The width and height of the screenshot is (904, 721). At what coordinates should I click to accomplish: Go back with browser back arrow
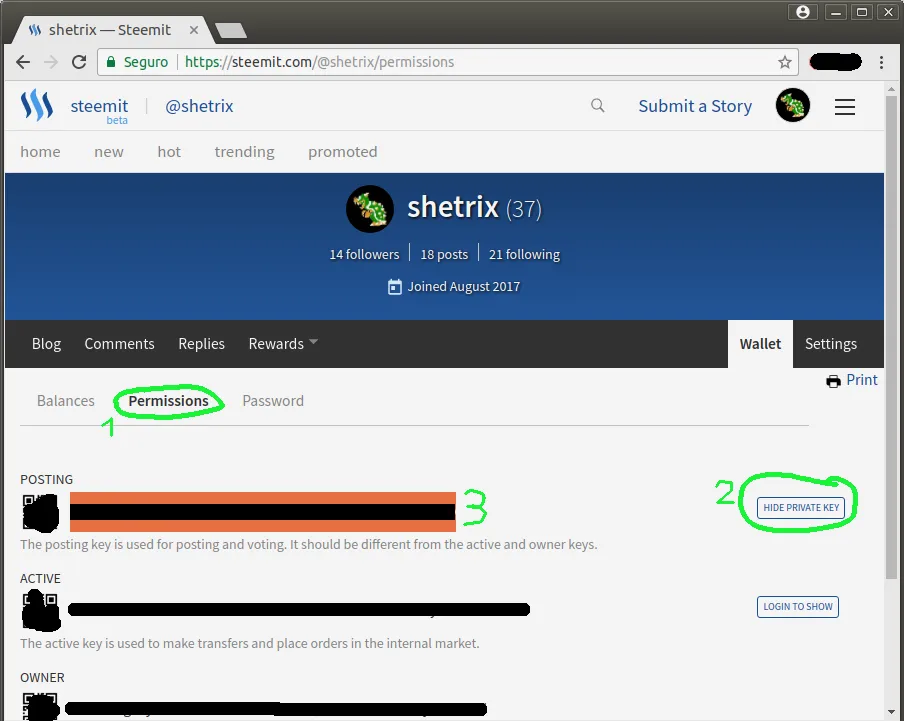23,62
